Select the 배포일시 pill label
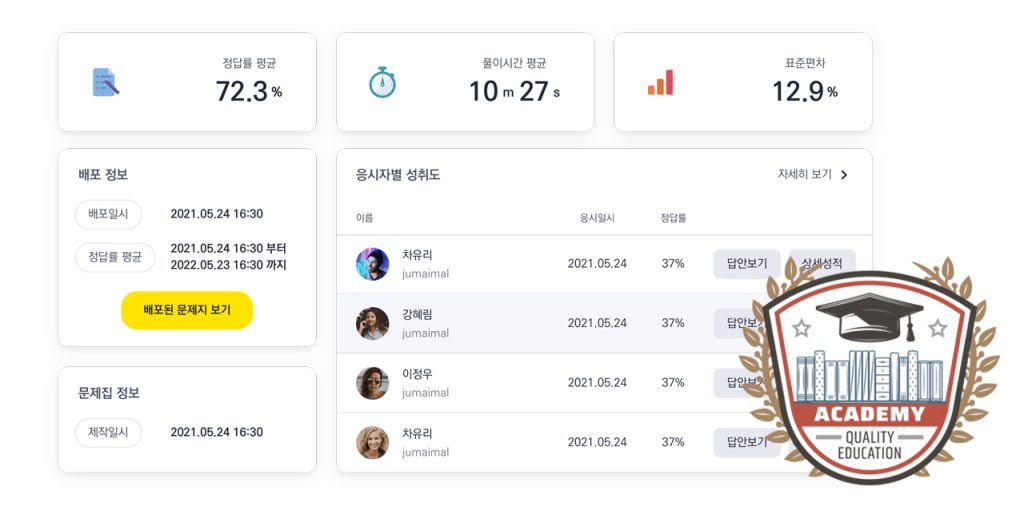The width and height of the screenshot is (1024, 511). tap(108, 214)
